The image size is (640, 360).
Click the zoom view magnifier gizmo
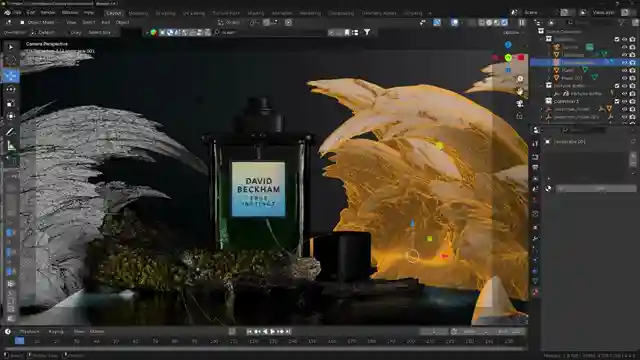[520, 79]
